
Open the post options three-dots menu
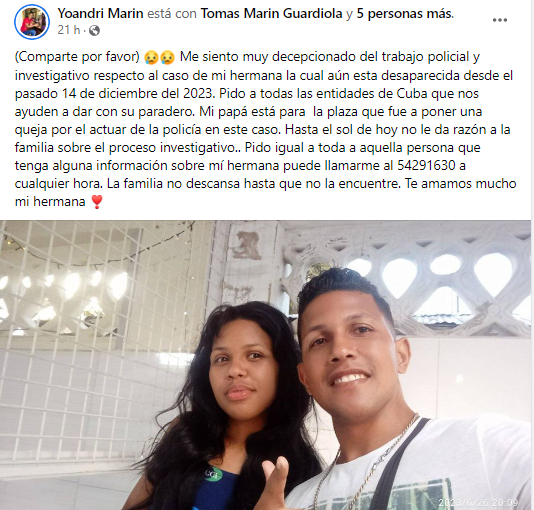pyautogui.click(x=500, y=20)
